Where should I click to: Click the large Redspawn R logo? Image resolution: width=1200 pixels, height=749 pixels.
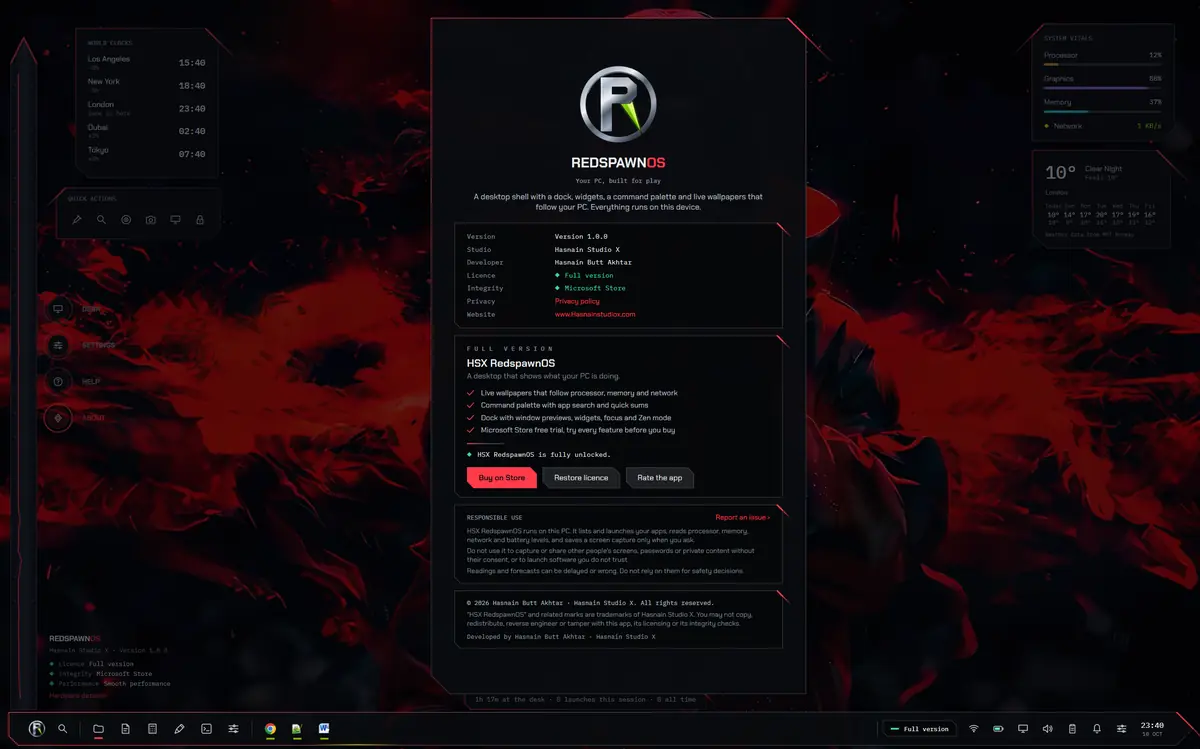click(x=618, y=105)
